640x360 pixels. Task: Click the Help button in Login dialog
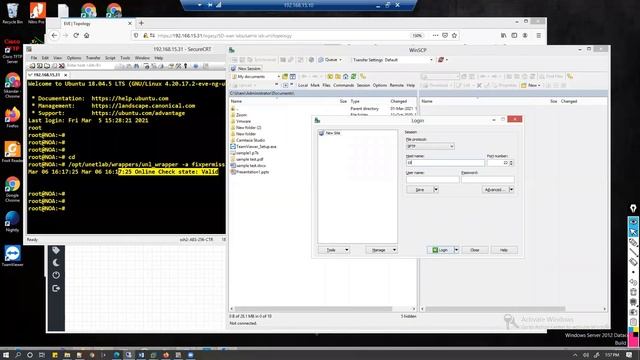504,250
